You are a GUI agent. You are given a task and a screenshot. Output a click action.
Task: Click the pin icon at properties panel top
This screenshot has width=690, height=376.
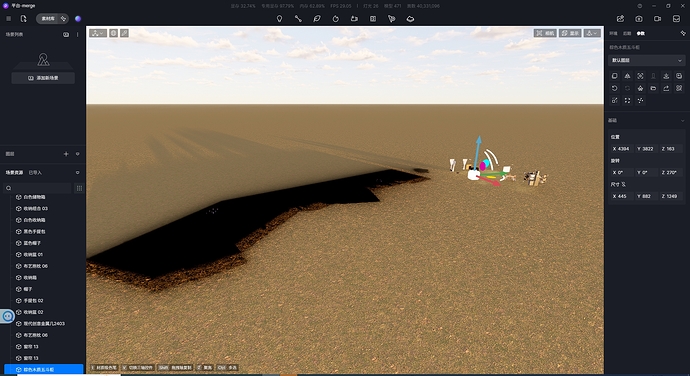tap(683, 33)
